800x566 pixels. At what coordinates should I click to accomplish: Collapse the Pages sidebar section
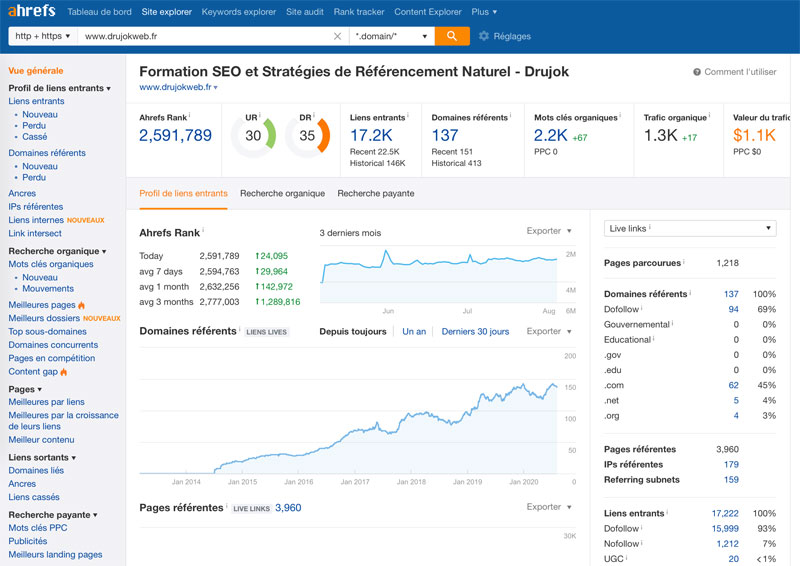(25, 389)
